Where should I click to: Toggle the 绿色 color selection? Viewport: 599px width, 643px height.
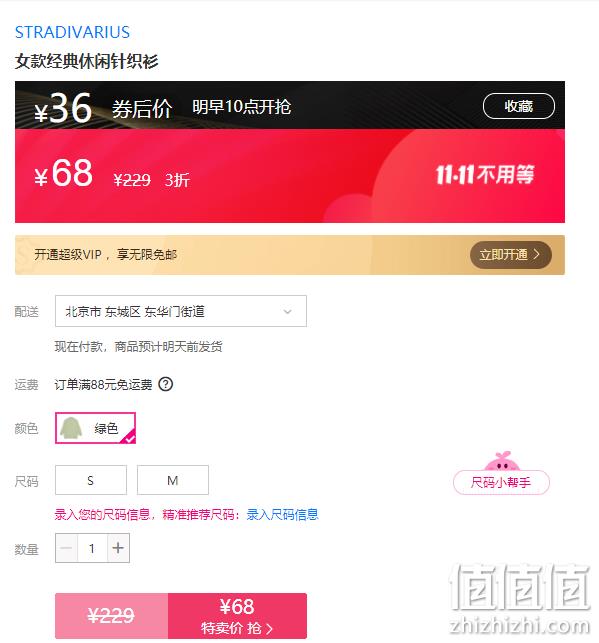coord(95,428)
